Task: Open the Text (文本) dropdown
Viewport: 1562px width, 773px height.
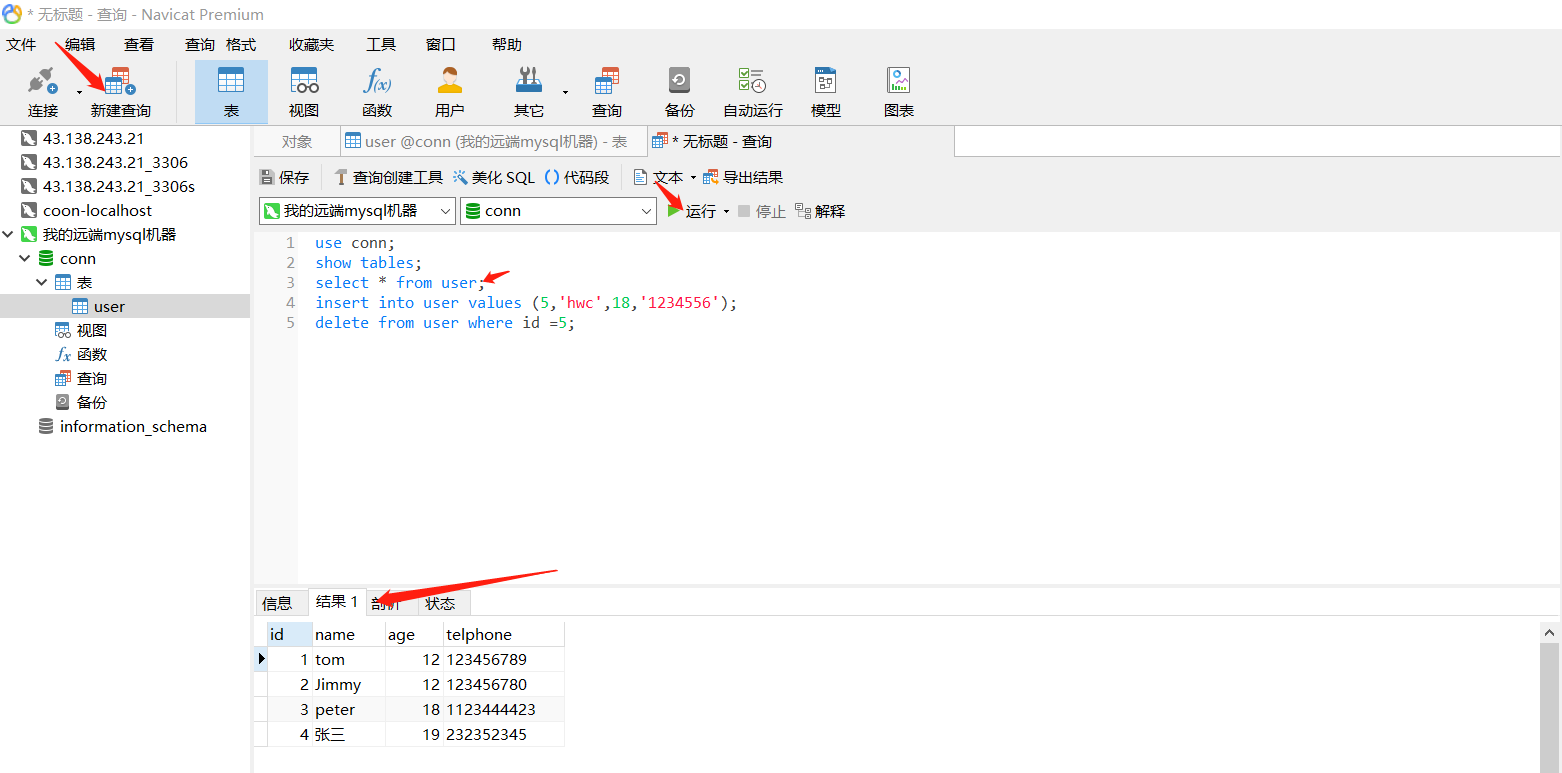Action: (665, 177)
